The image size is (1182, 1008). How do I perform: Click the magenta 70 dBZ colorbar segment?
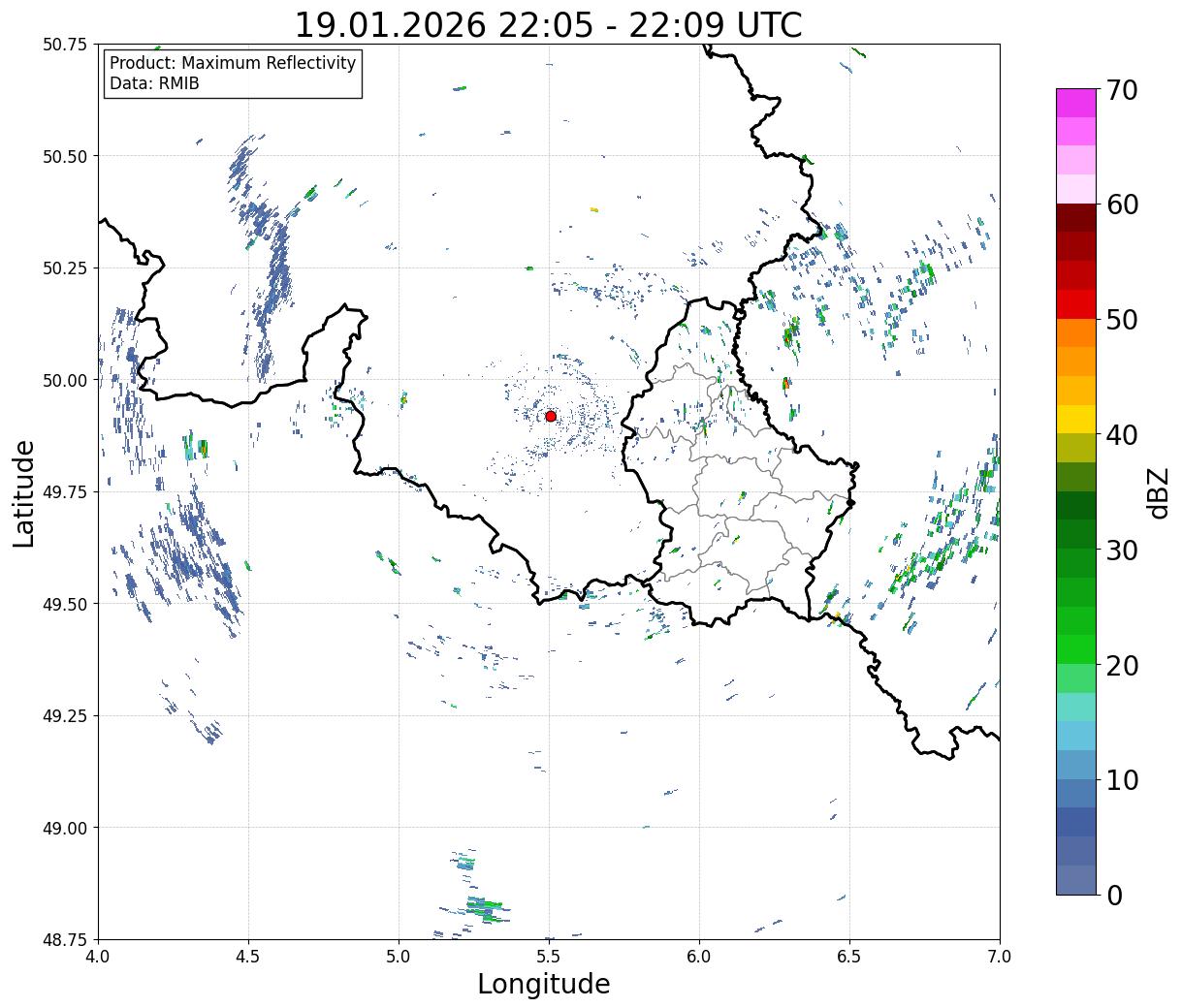(x=1076, y=103)
